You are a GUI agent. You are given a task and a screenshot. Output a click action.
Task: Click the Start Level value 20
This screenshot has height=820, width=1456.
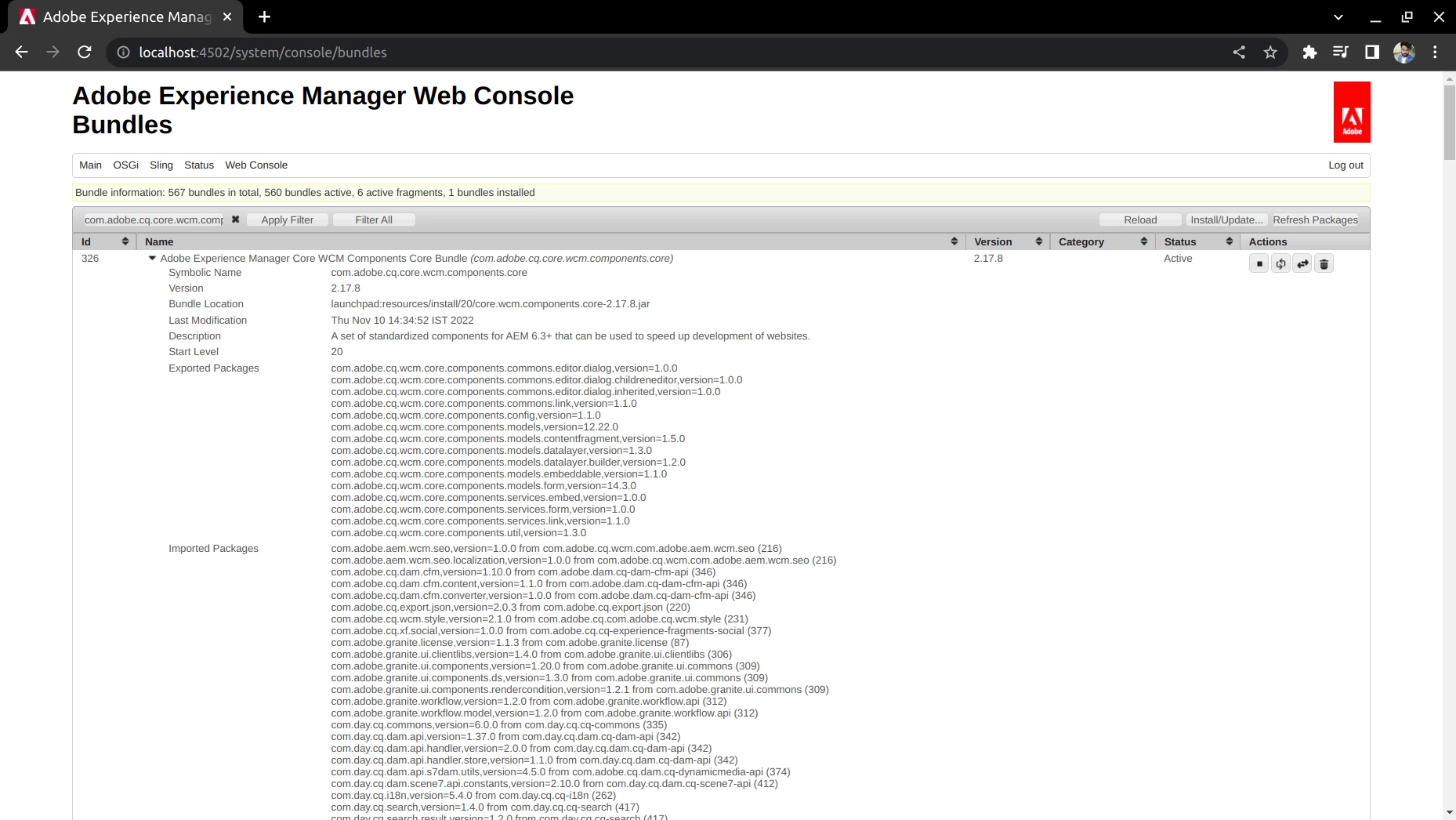337,351
